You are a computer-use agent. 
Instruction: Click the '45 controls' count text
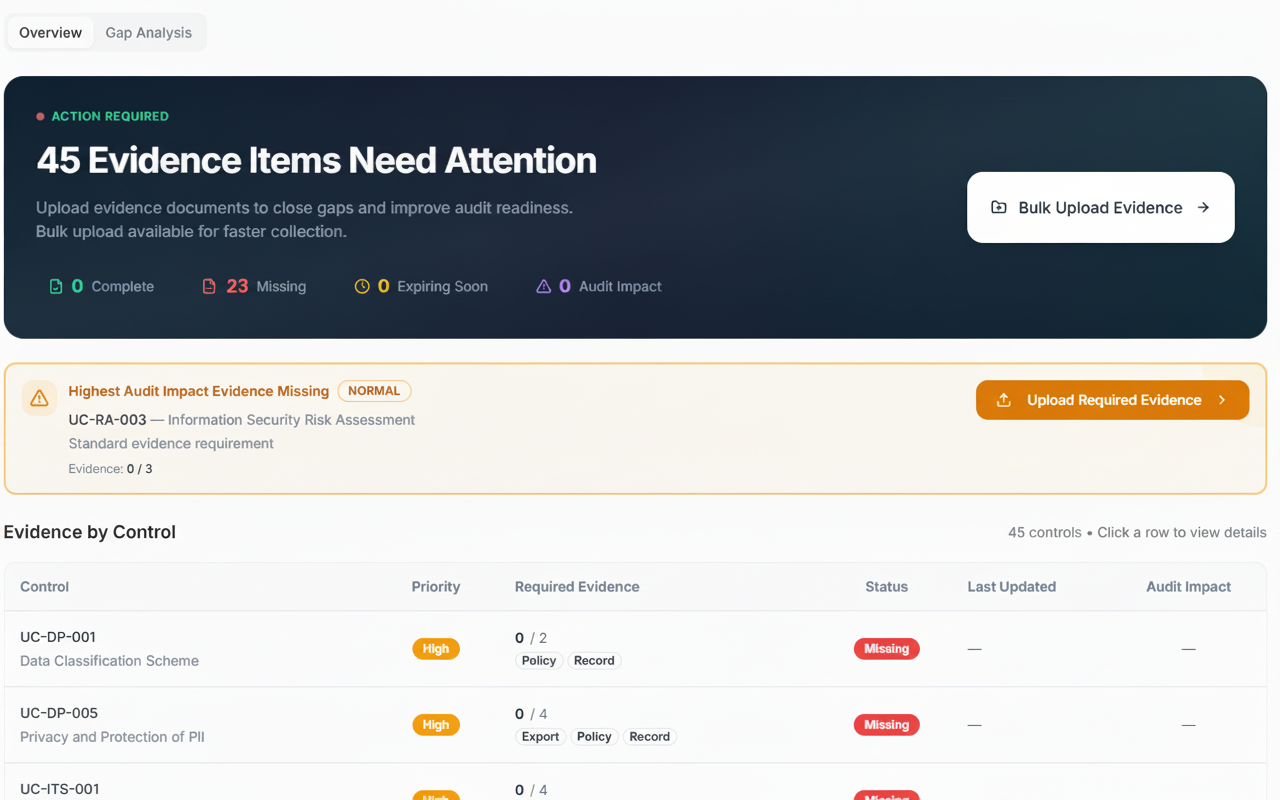[x=1044, y=533]
